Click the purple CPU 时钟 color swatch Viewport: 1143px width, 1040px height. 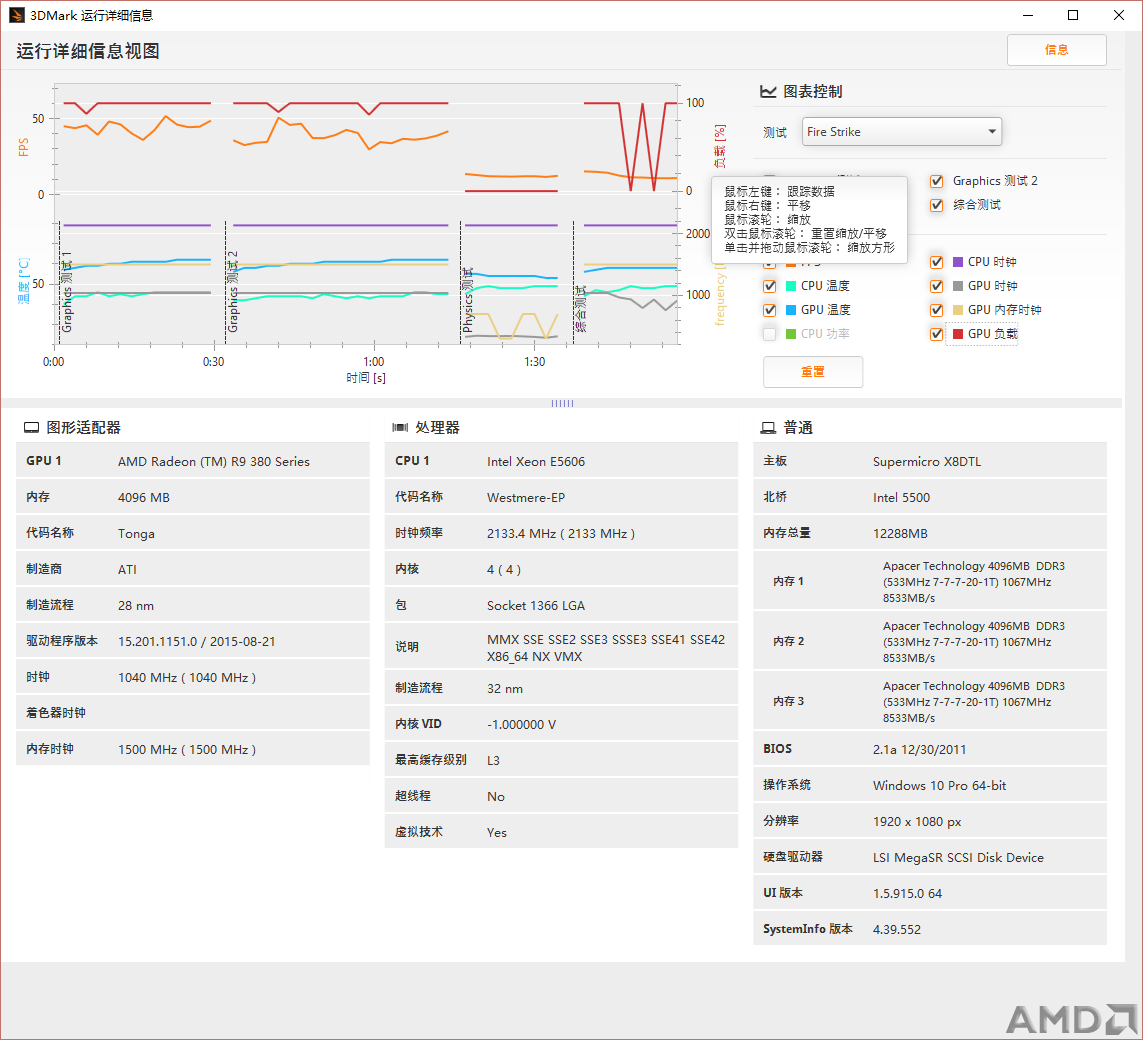pos(958,262)
